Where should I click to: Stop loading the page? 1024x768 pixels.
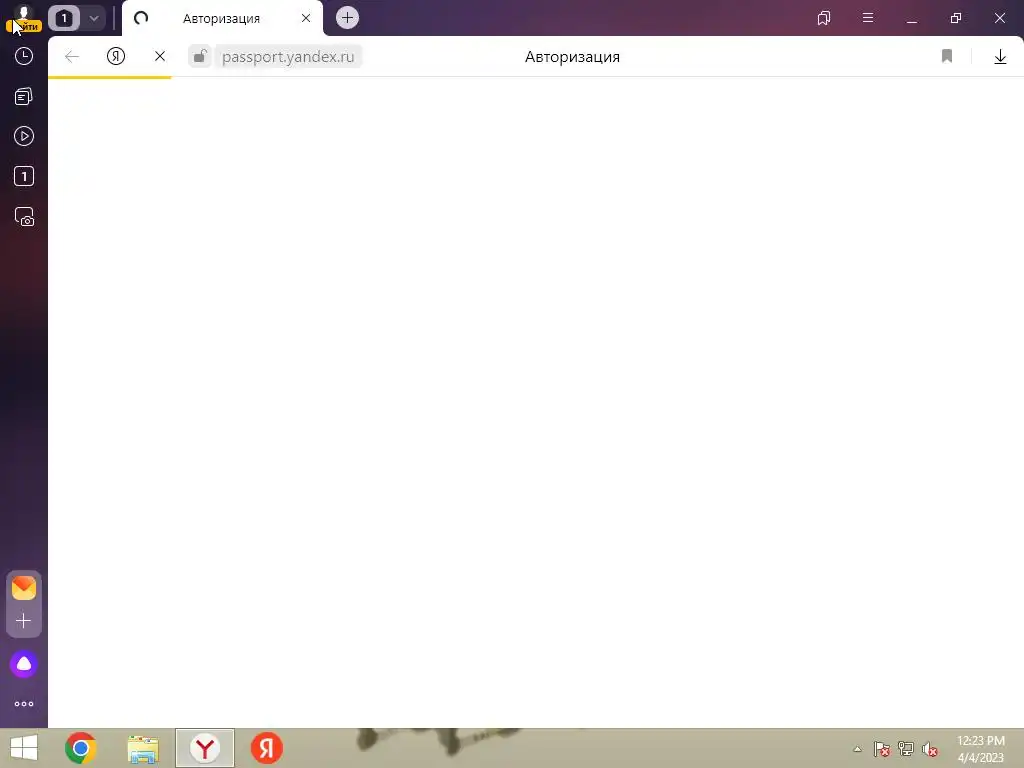pos(160,56)
